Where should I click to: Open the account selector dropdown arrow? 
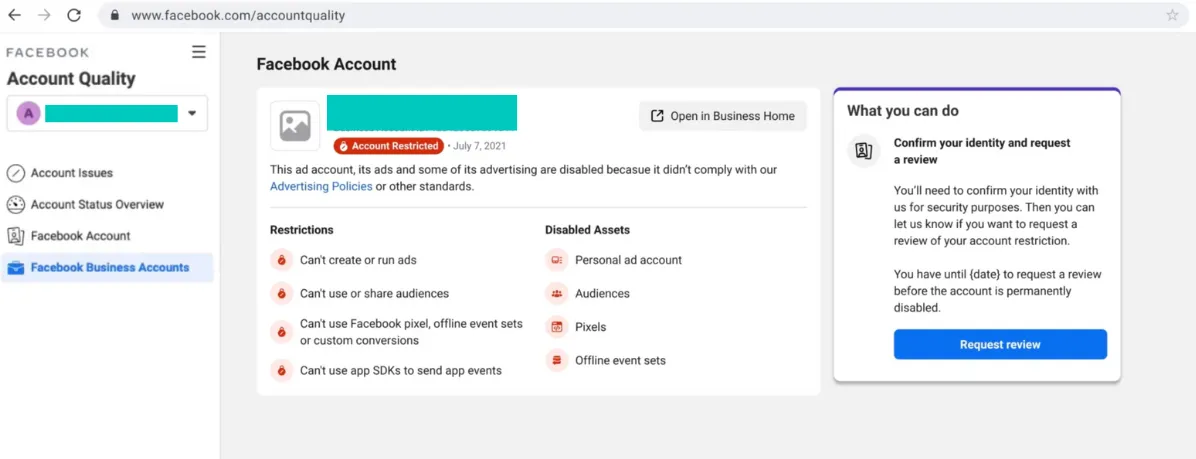click(x=191, y=114)
